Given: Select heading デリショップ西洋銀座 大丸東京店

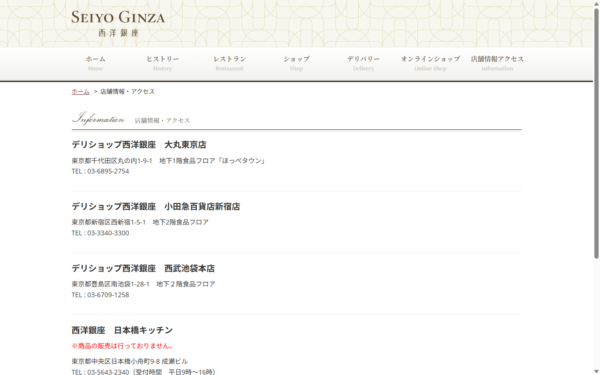Looking at the screenshot, I should (x=139, y=145).
